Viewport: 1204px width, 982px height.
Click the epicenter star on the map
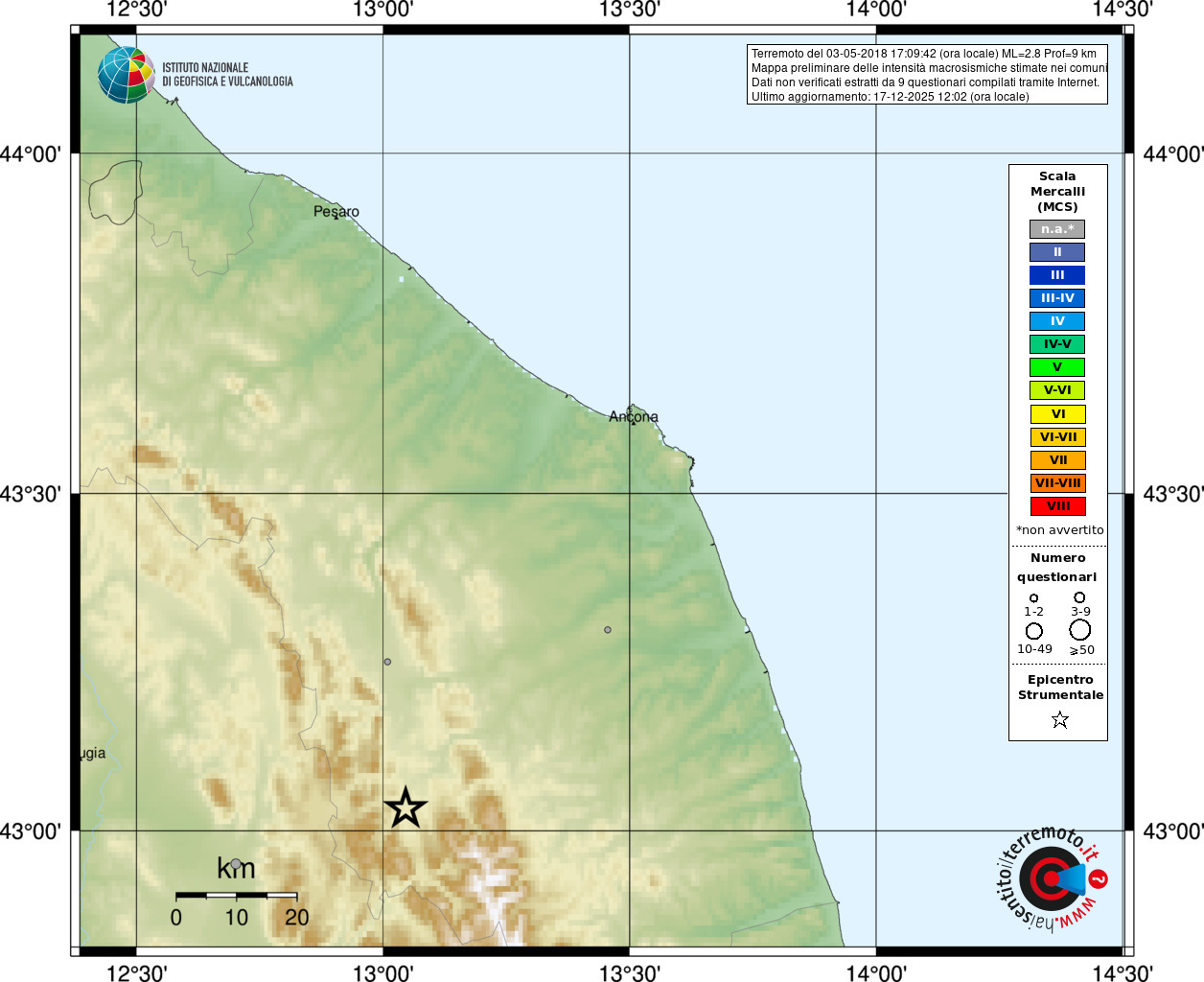pos(405,807)
